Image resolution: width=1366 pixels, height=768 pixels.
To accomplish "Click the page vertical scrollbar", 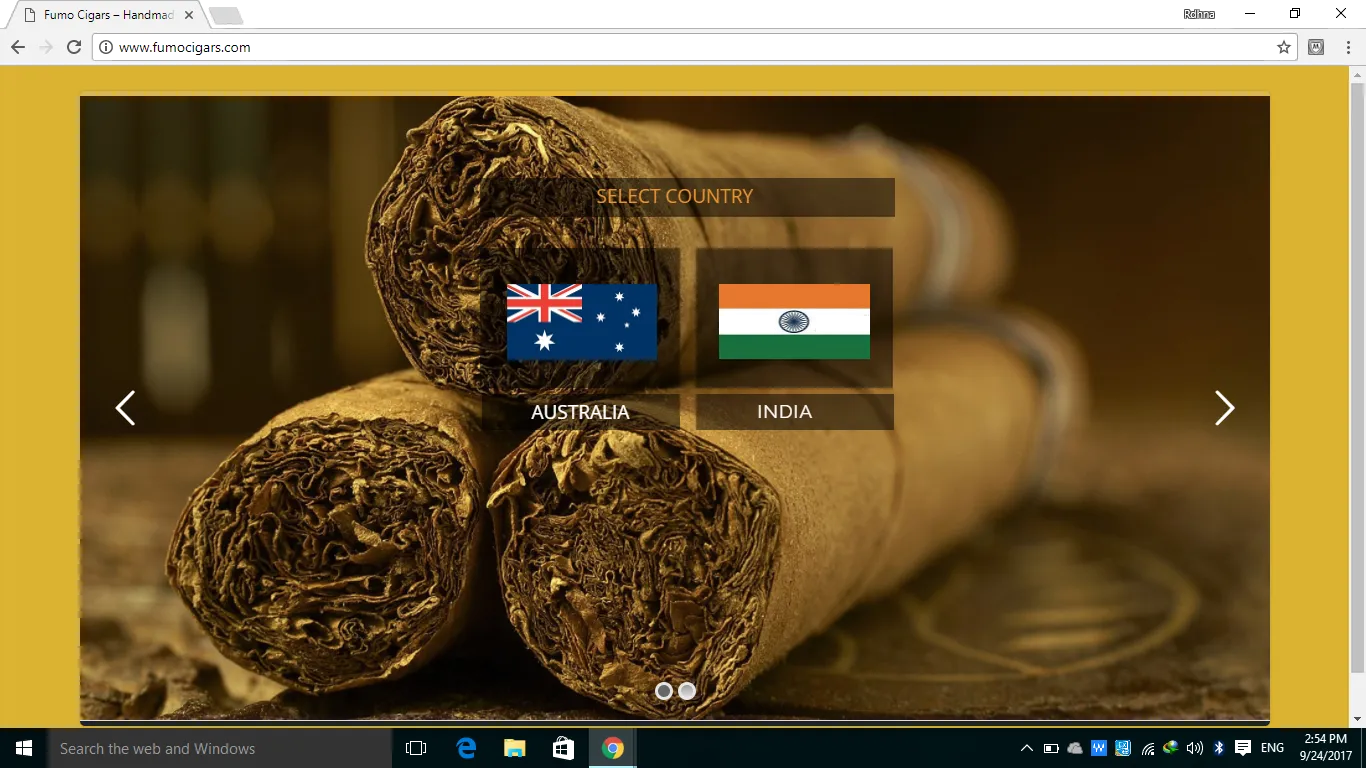I will click(1357, 380).
